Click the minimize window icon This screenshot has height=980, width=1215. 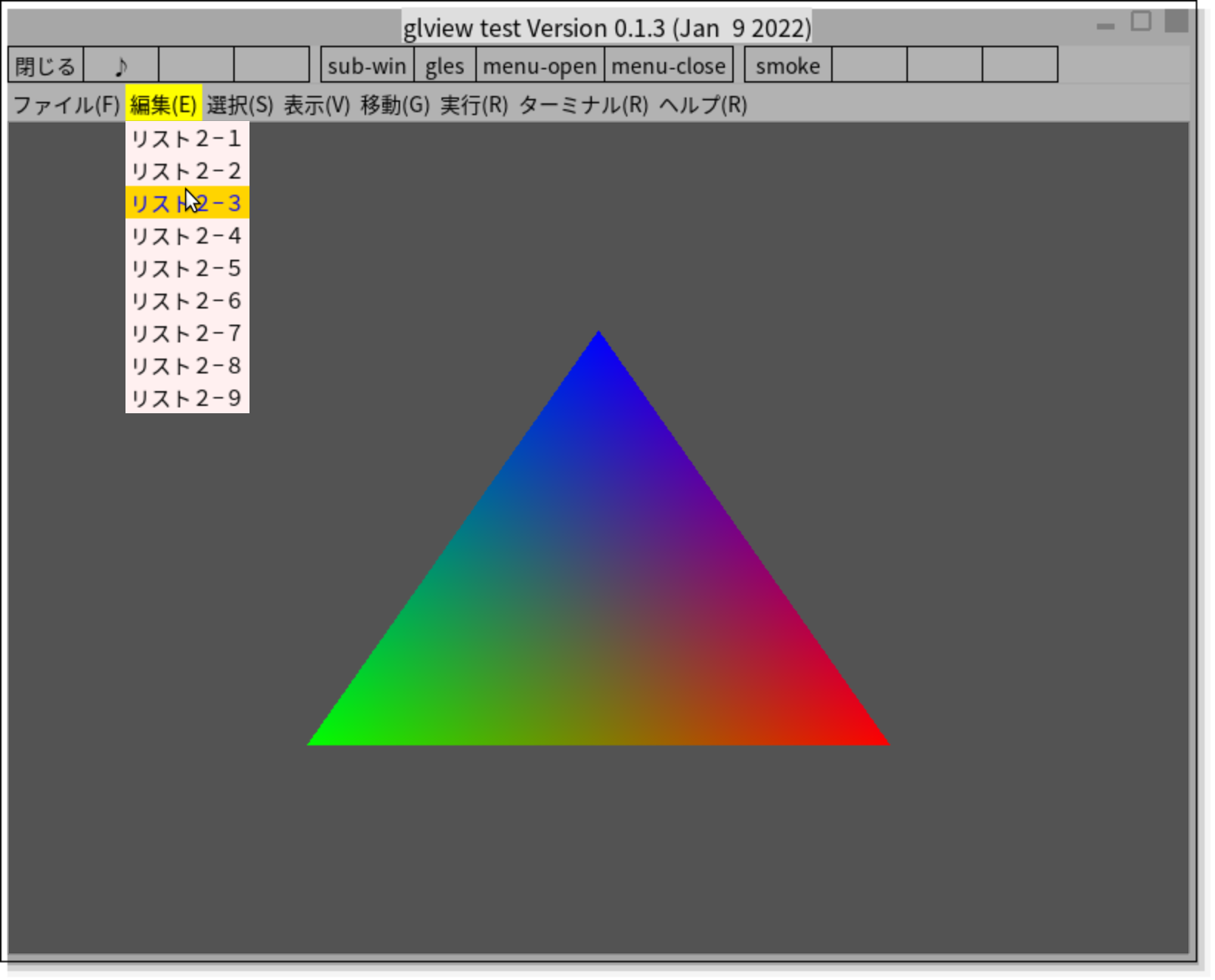(1105, 26)
